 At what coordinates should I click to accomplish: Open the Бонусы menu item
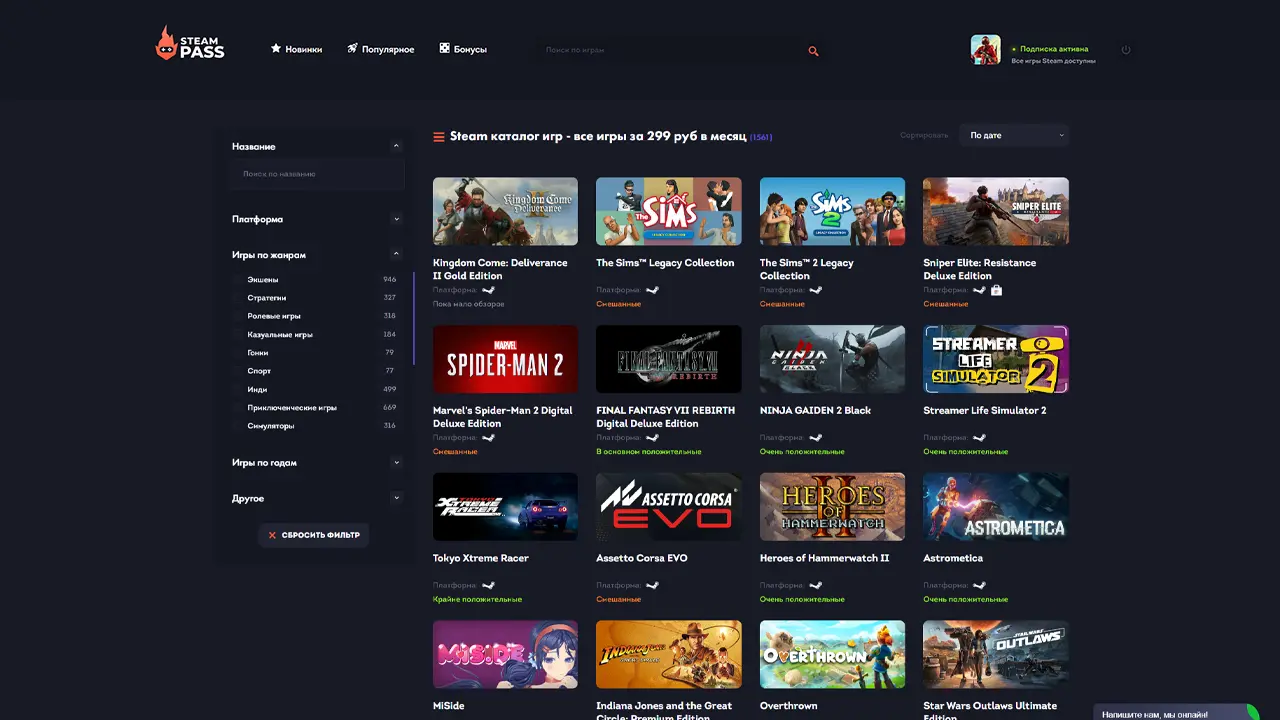click(x=470, y=49)
